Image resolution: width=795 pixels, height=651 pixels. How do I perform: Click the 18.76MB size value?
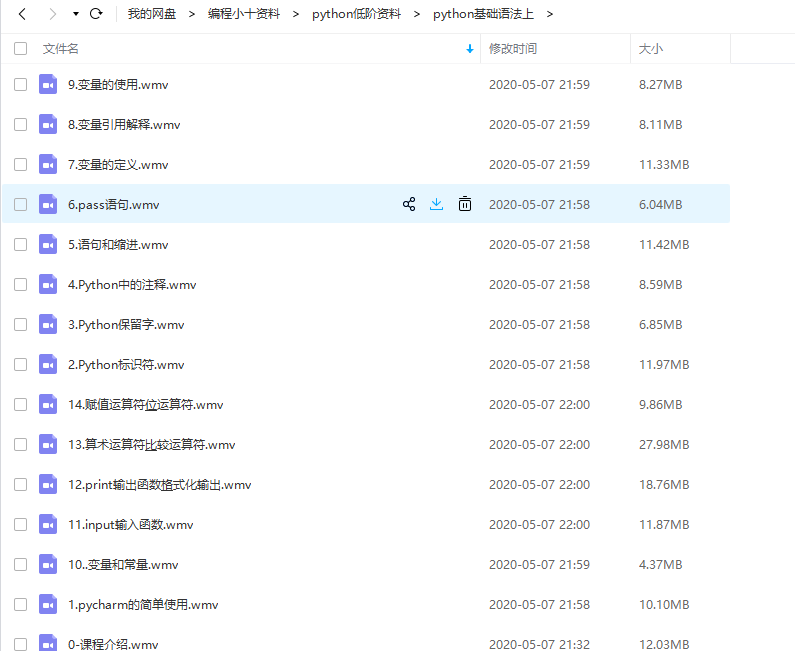coord(664,485)
